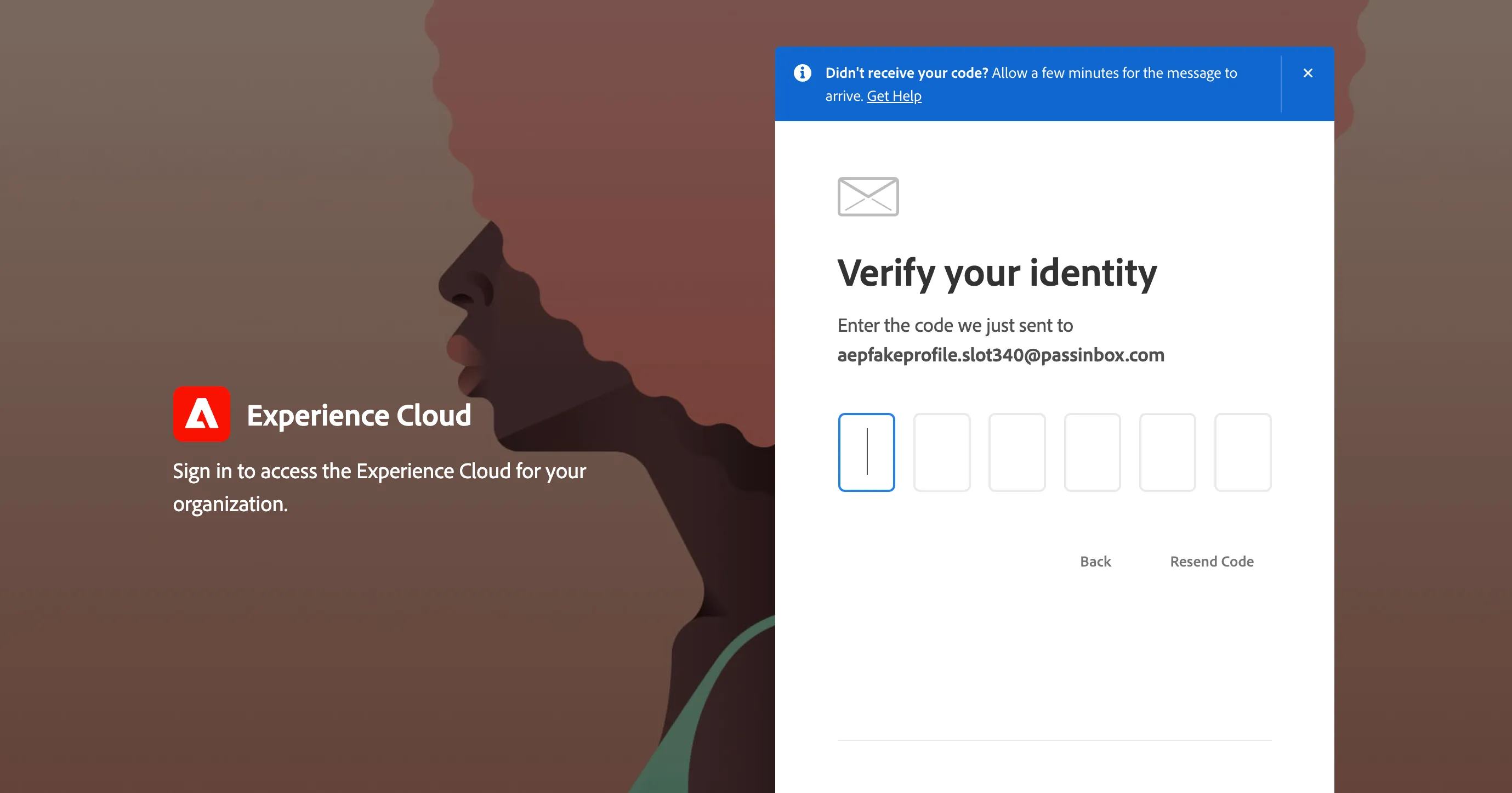
Task: Click 'Enter the code we just sent to'
Action: tap(955, 325)
